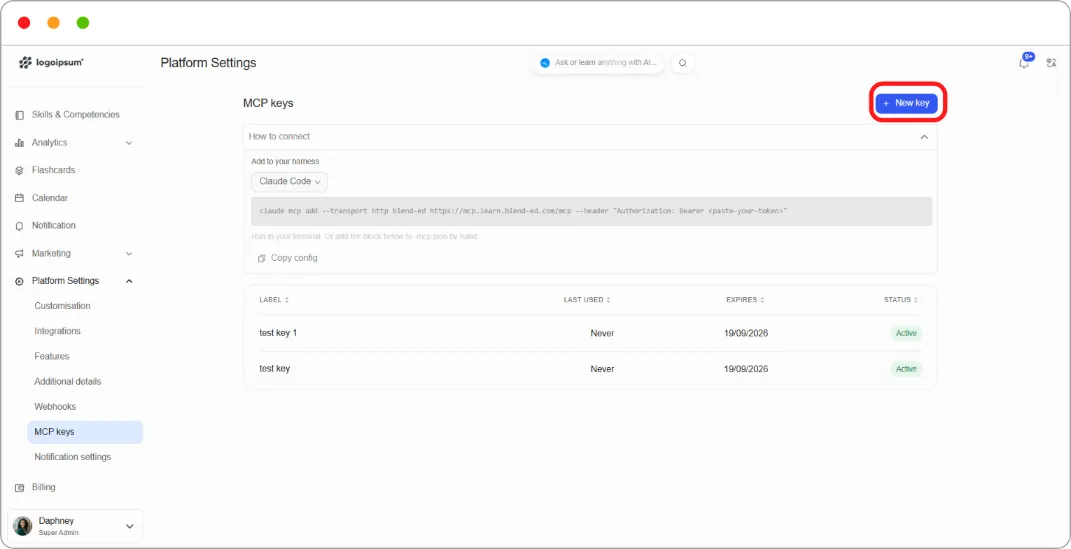Click Daphney's profile avatar
This screenshot has height=549, width=1071.
coord(23,526)
